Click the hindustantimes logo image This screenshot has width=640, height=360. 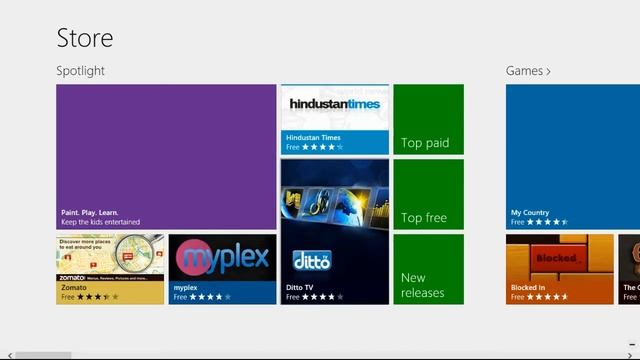pos(335,104)
